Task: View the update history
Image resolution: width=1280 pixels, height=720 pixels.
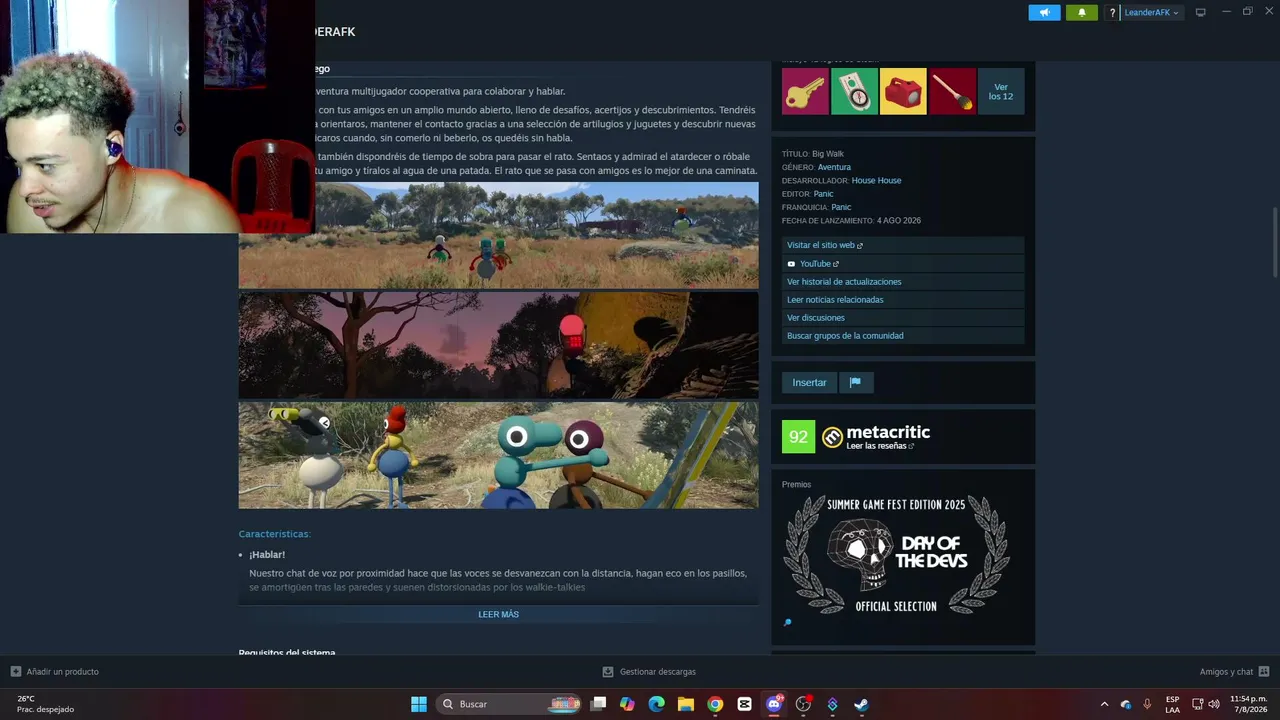Action: [x=903, y=282]
